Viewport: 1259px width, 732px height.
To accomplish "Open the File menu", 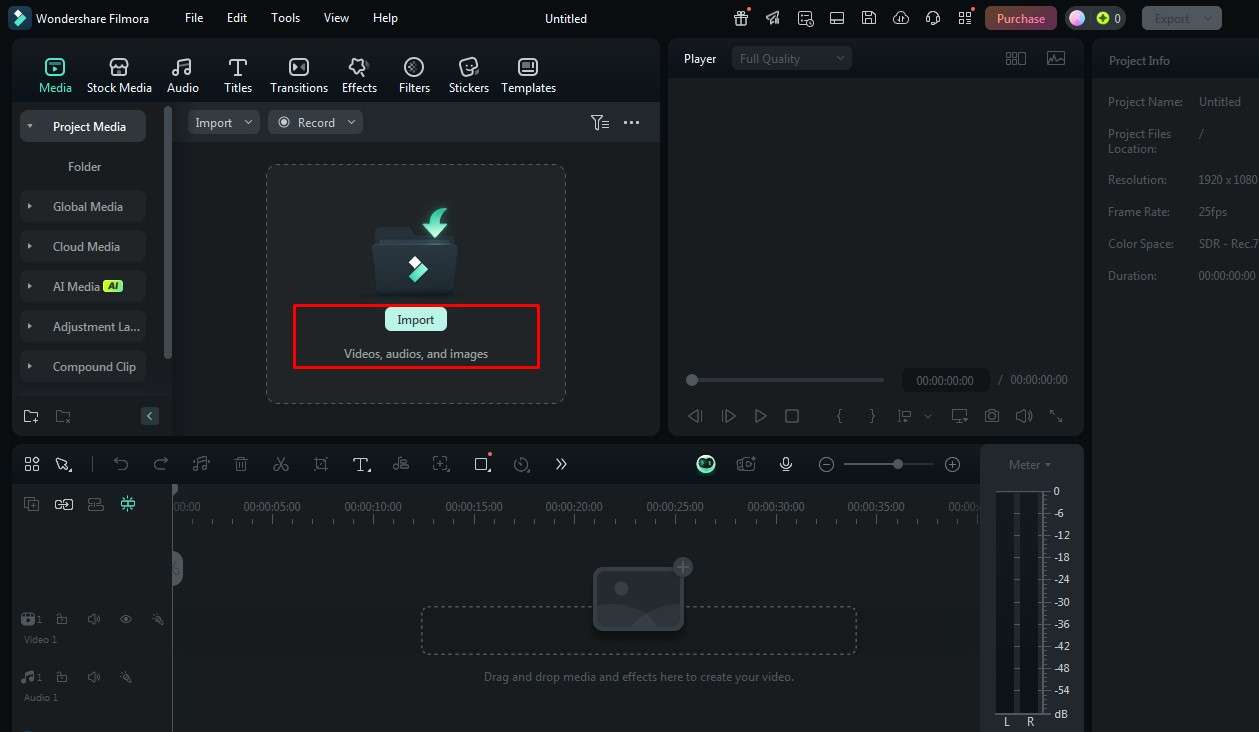I will coord(194,18).
